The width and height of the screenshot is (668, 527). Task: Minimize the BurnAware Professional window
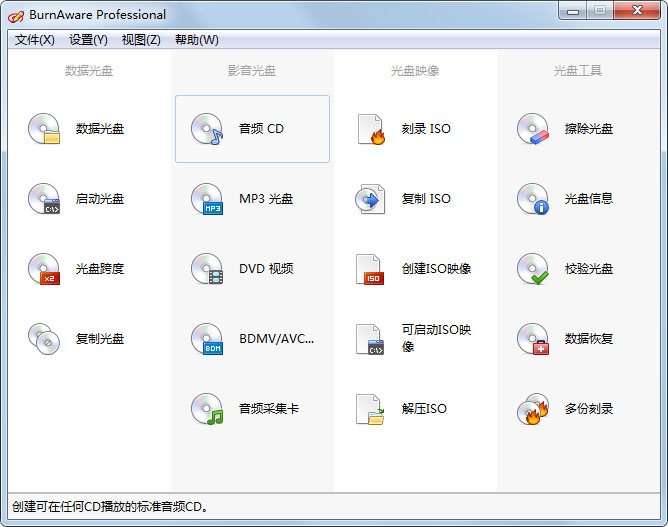pyautogui.click(x=573, y=11)
